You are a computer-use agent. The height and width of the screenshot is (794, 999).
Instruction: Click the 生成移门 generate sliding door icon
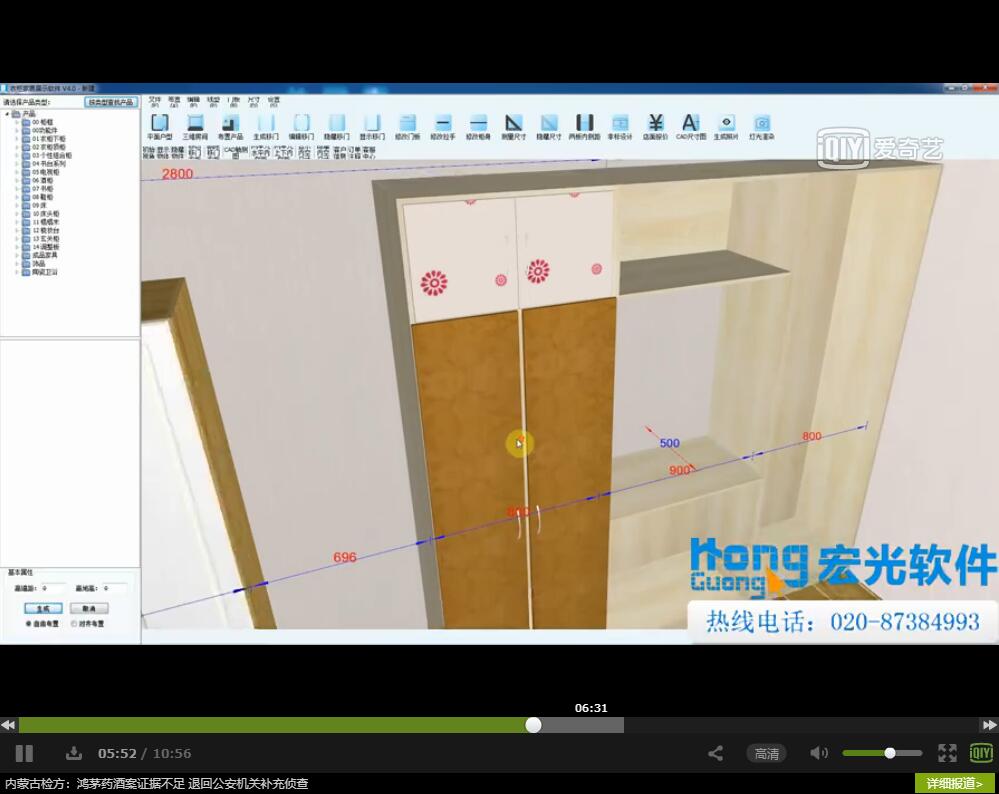[266, 126]
